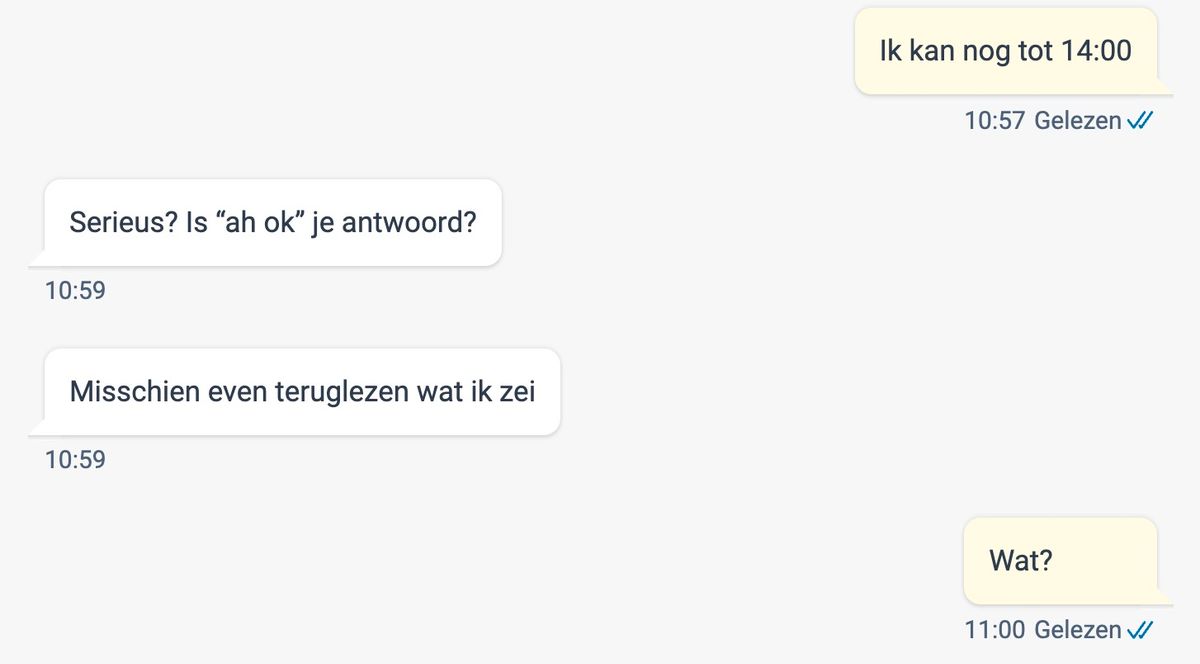The image size is (1200, 664).
Task: Click the "Misschien even teruglezen wat ik zei" message
Action: (x=302, y=391)
